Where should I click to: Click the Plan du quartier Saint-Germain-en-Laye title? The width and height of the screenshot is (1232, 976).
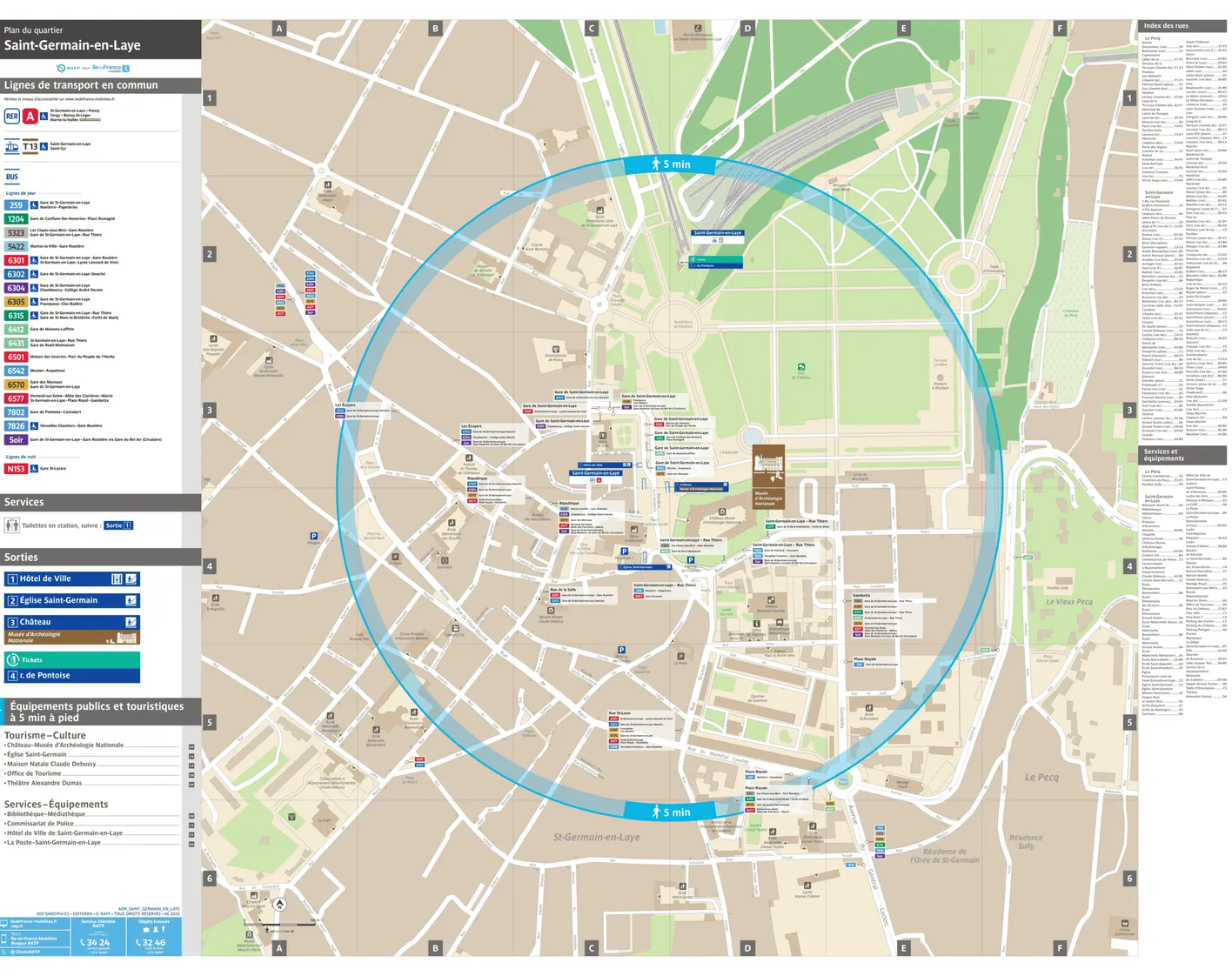72,40
